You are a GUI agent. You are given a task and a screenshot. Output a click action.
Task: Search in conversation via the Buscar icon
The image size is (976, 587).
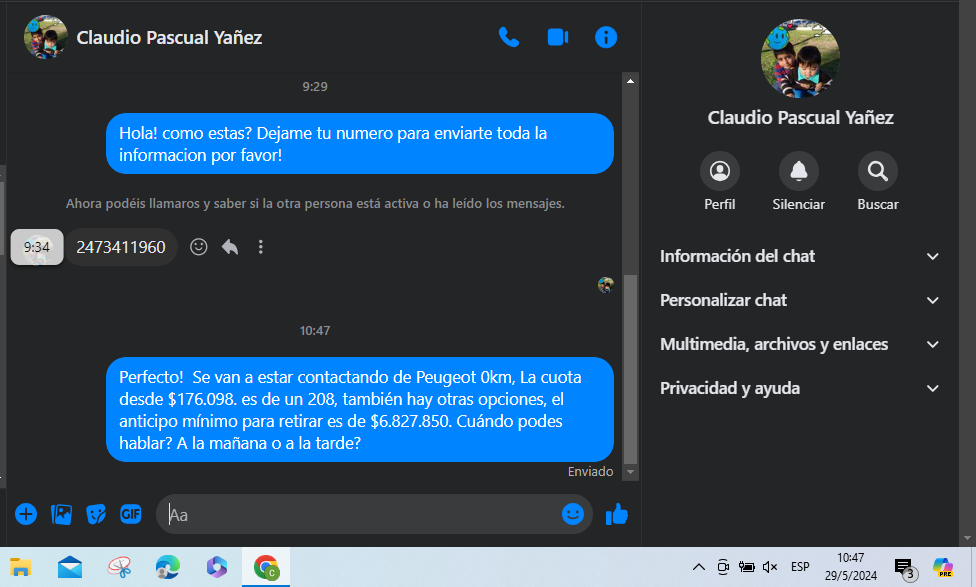(878, 171)
